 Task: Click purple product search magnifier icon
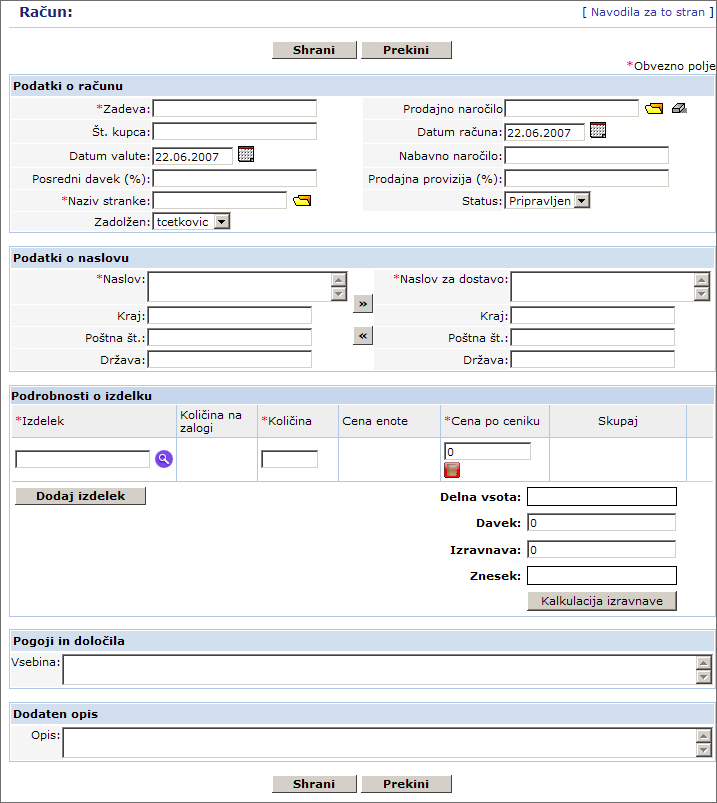[x=164, y=459]
